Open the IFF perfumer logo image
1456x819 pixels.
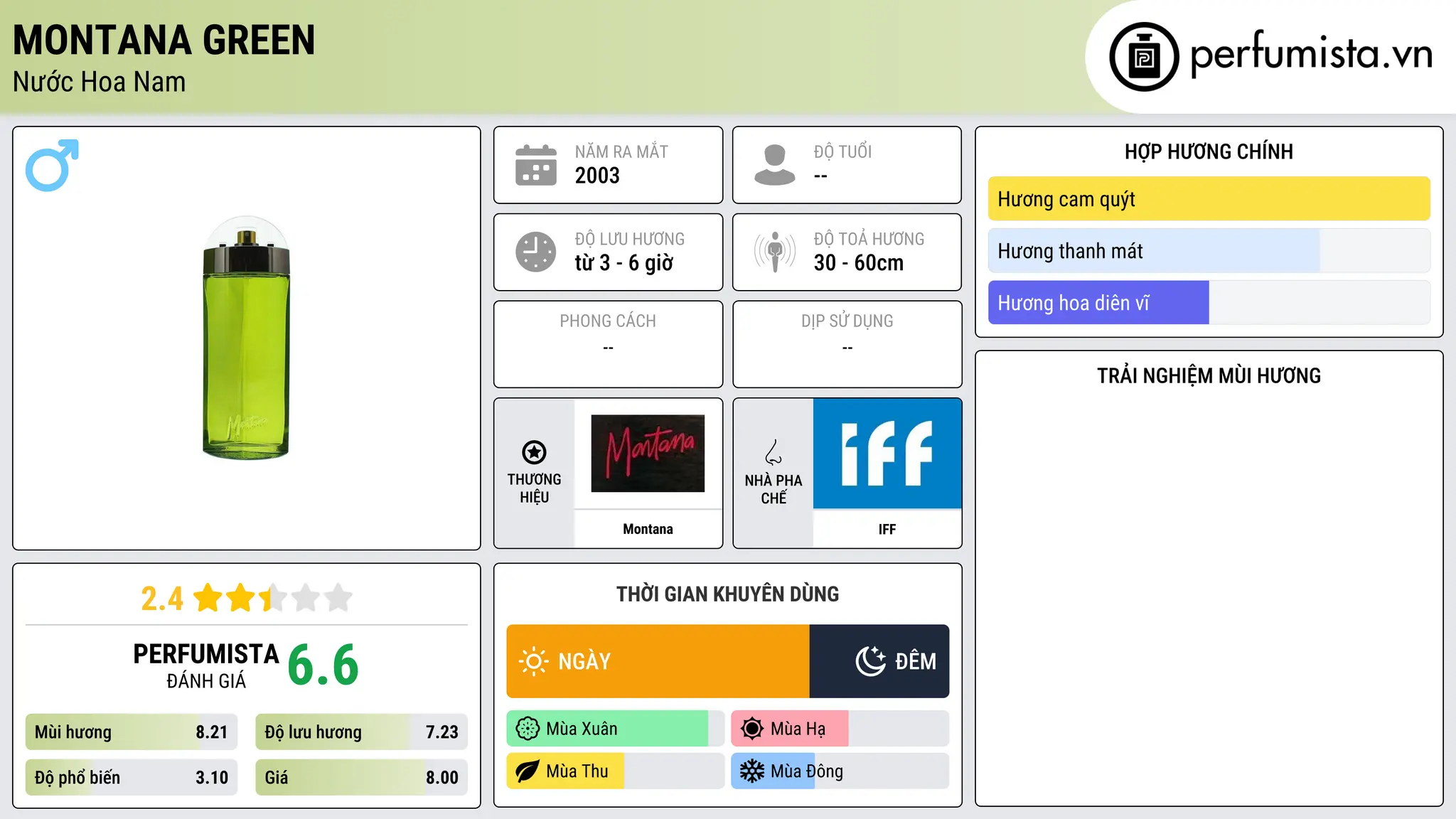tap(887, 454)
